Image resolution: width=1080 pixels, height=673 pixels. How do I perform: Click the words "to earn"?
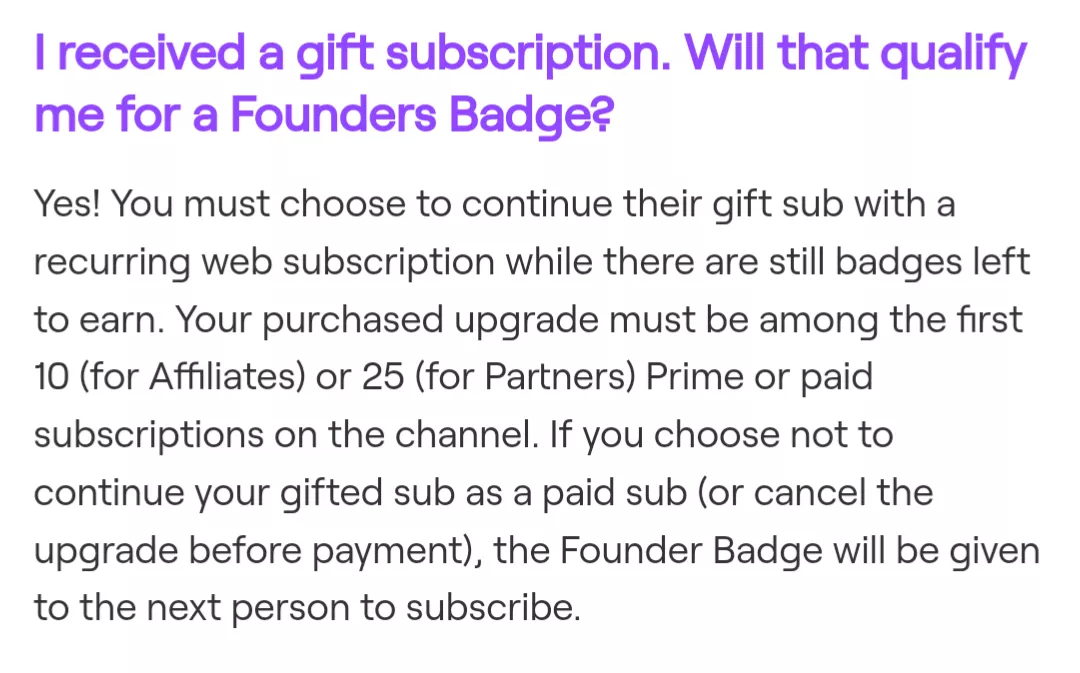tap(95, 320)
